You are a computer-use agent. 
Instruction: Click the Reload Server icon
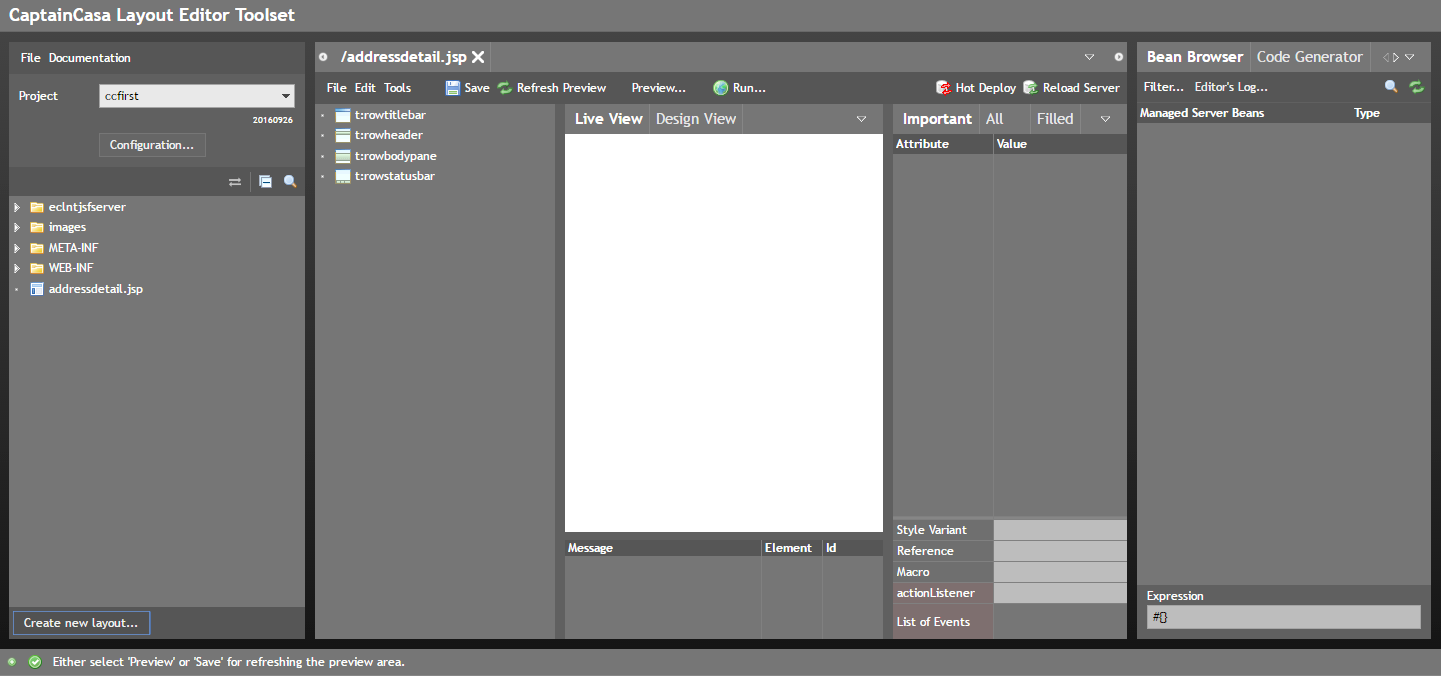coord(1030,88)
